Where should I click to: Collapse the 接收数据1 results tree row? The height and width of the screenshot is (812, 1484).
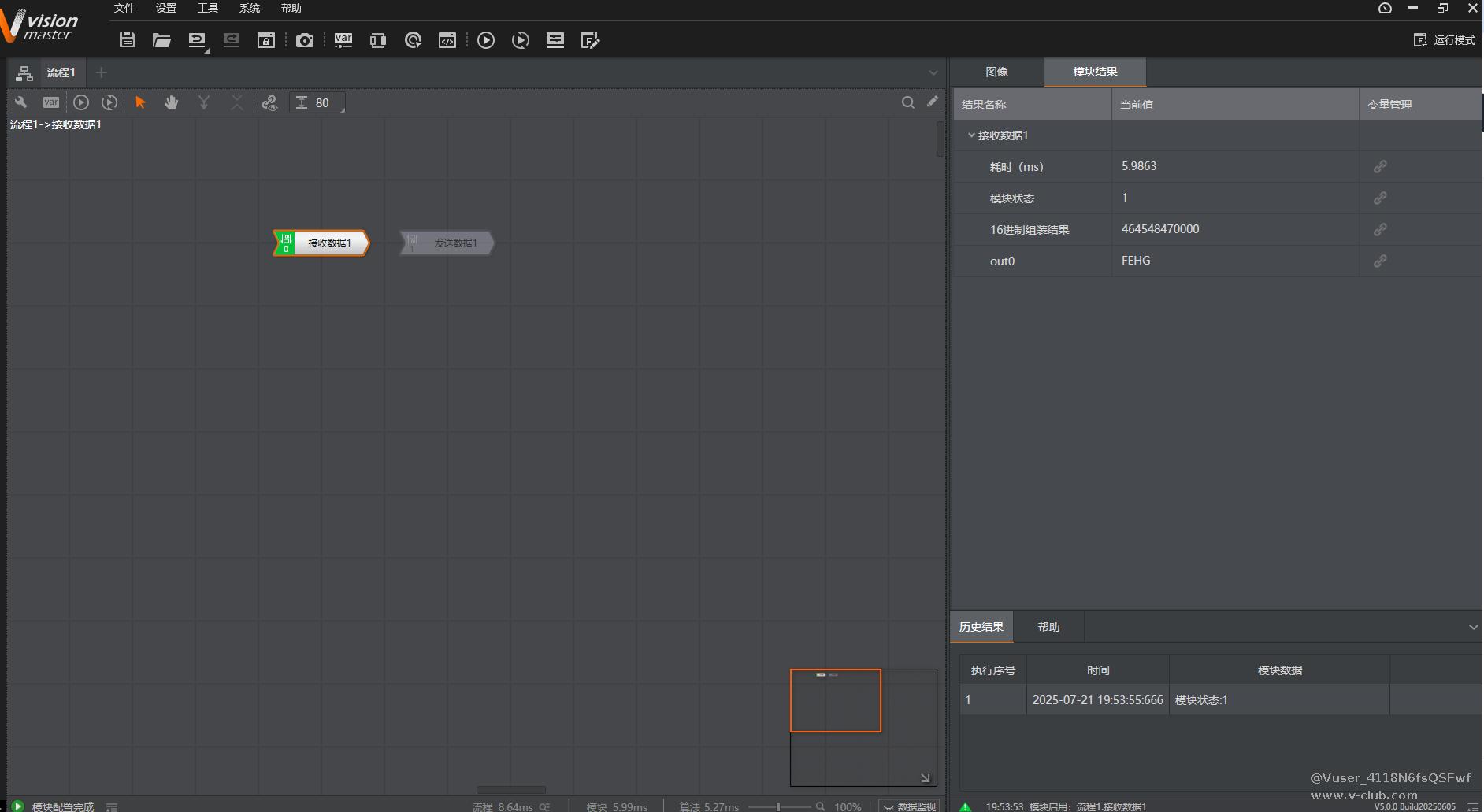pyautogui.click(x=971, y=135)
